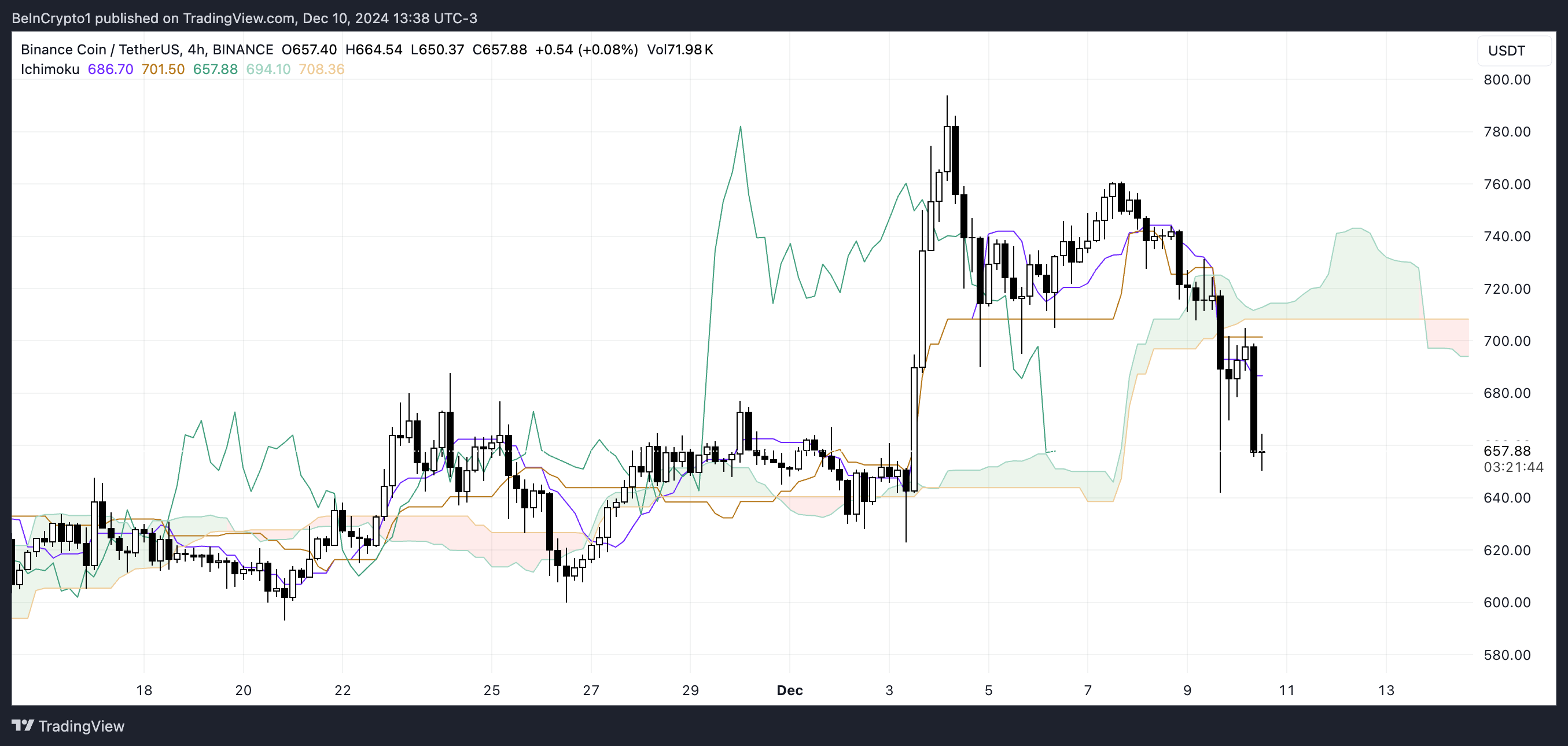Click the light green 694.10 value
The height and width of the screenshot is (746, 1568).
pos(268,69)
